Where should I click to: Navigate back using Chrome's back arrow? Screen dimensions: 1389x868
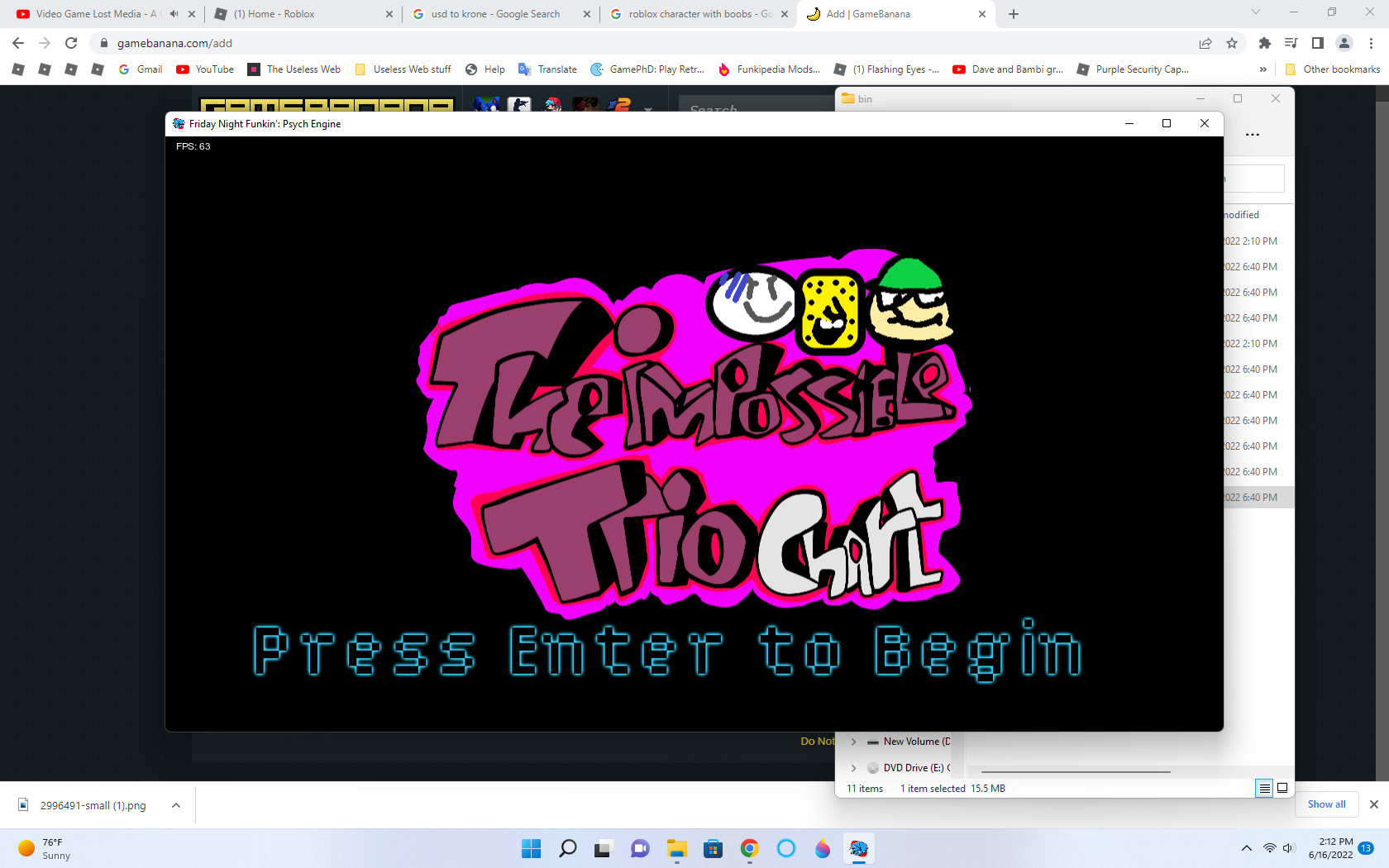coord(17,43)
